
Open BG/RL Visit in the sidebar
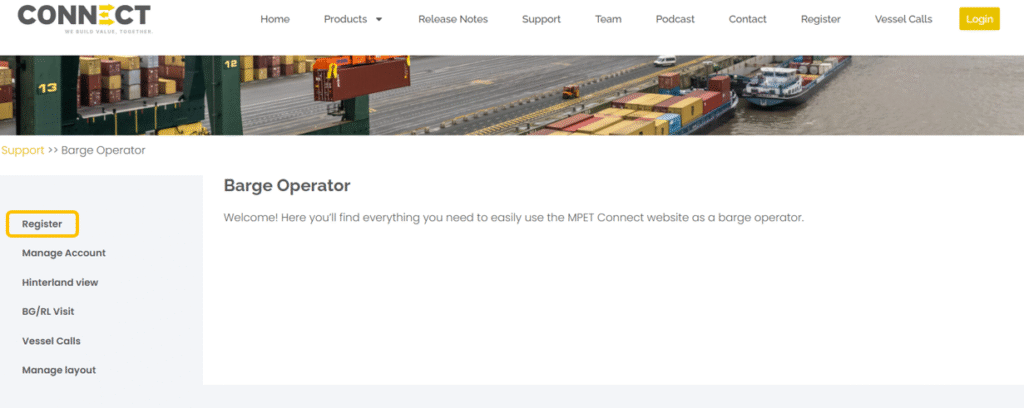(x=48, y=311)
